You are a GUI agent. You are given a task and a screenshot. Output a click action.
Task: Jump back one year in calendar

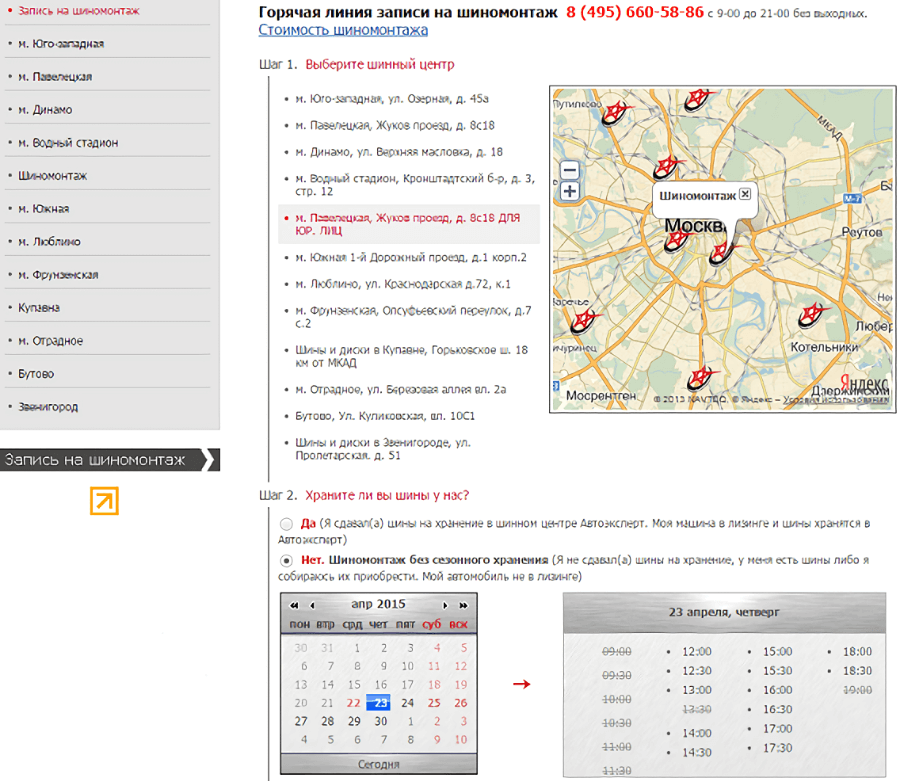point(295,605)
